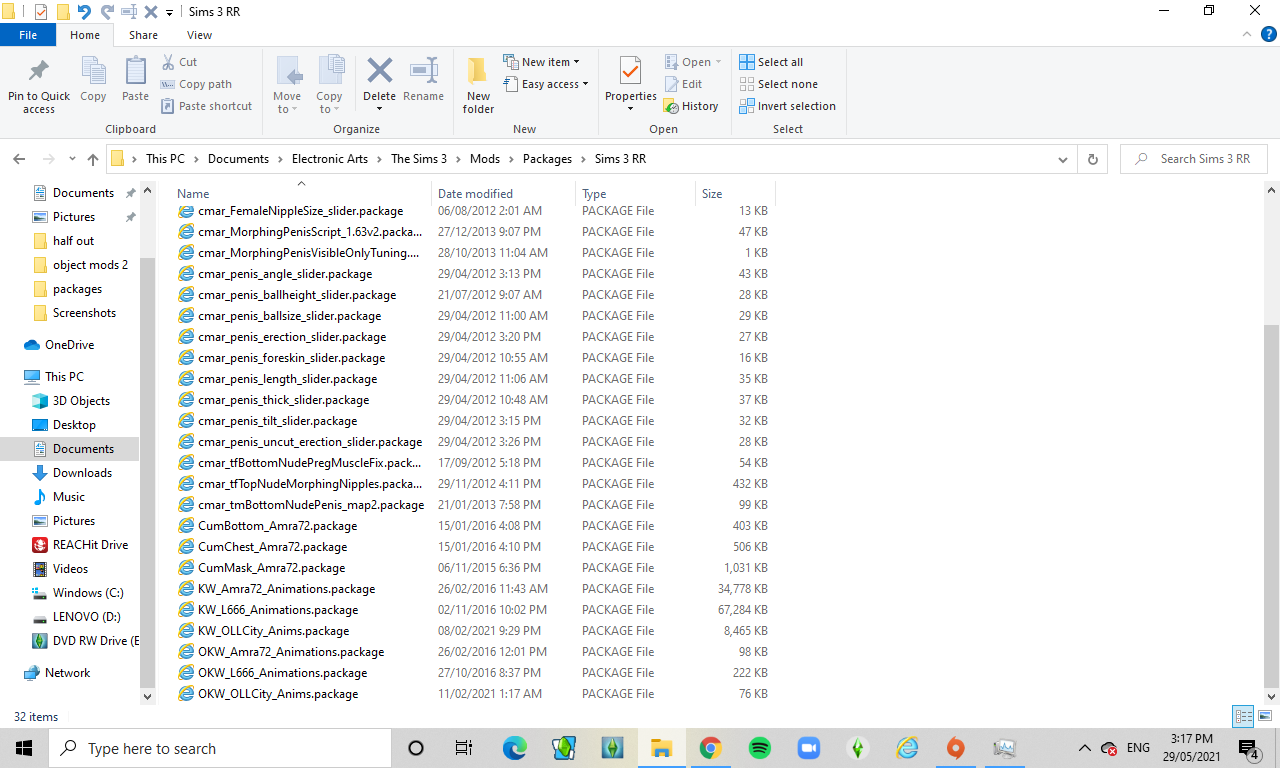Select KW_L666_Animations.package file

coord(278,610)
